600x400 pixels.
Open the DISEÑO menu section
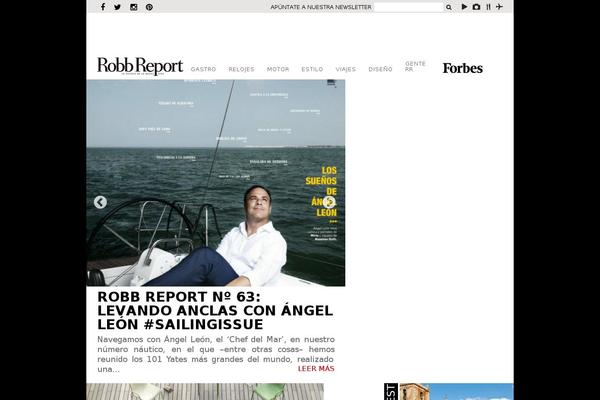coord(380,69)
